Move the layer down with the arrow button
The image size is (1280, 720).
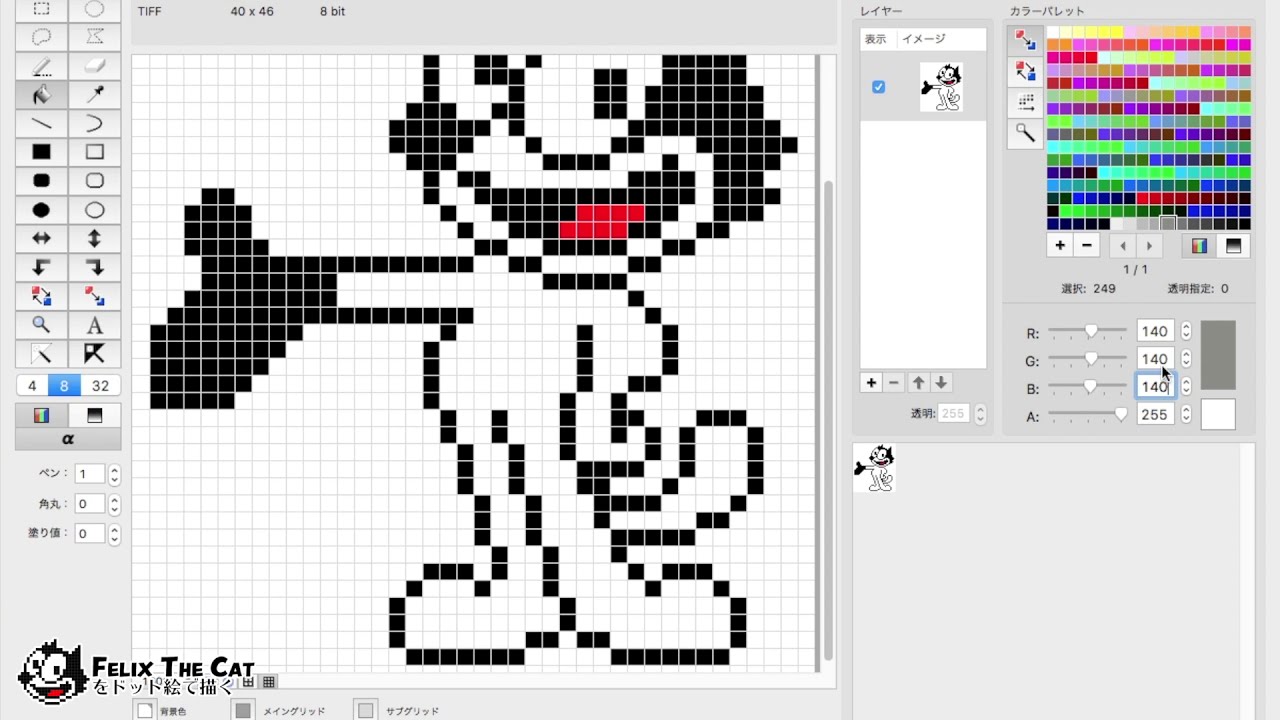(940, 383)
